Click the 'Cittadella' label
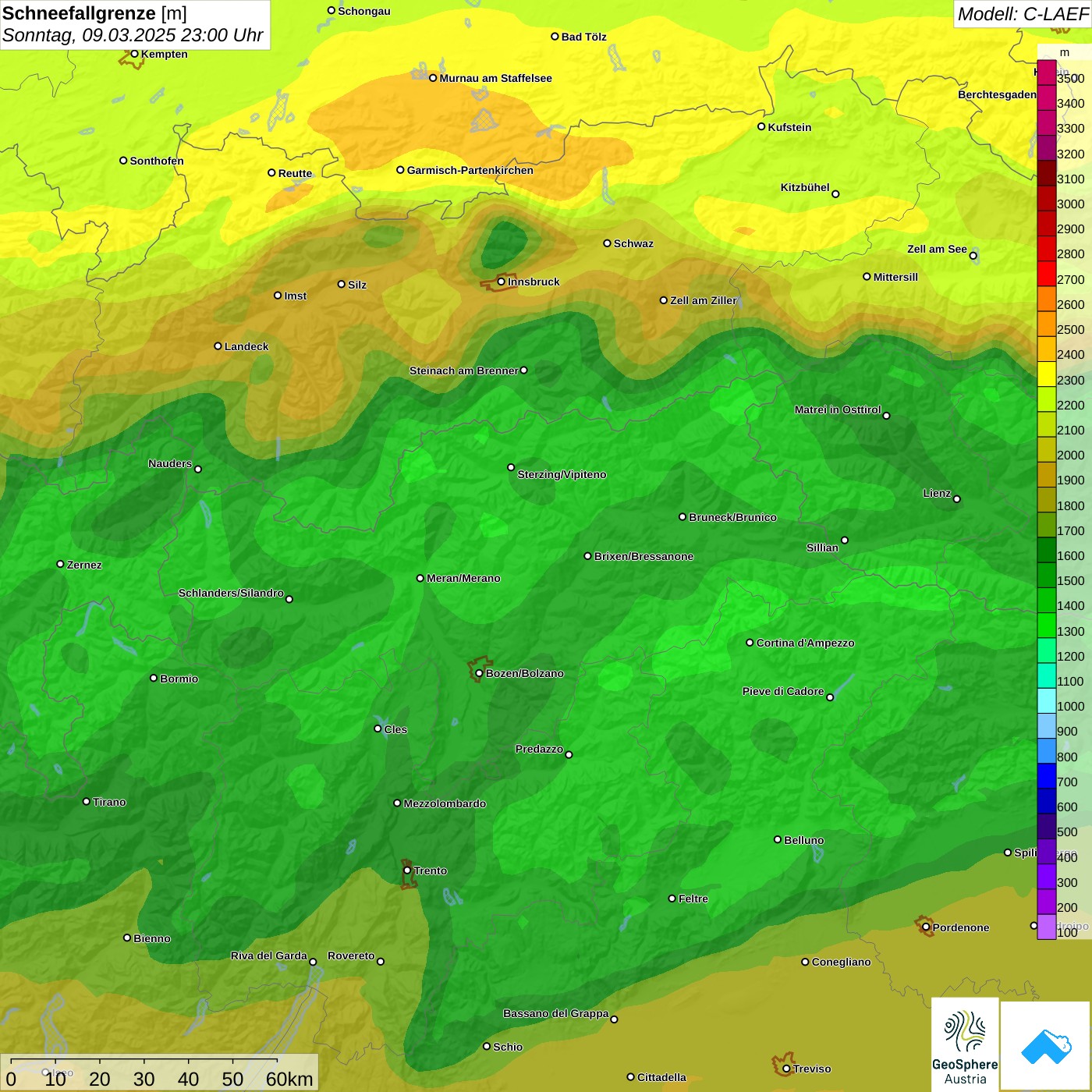1092x1092 pixels. click(661, 1077)
